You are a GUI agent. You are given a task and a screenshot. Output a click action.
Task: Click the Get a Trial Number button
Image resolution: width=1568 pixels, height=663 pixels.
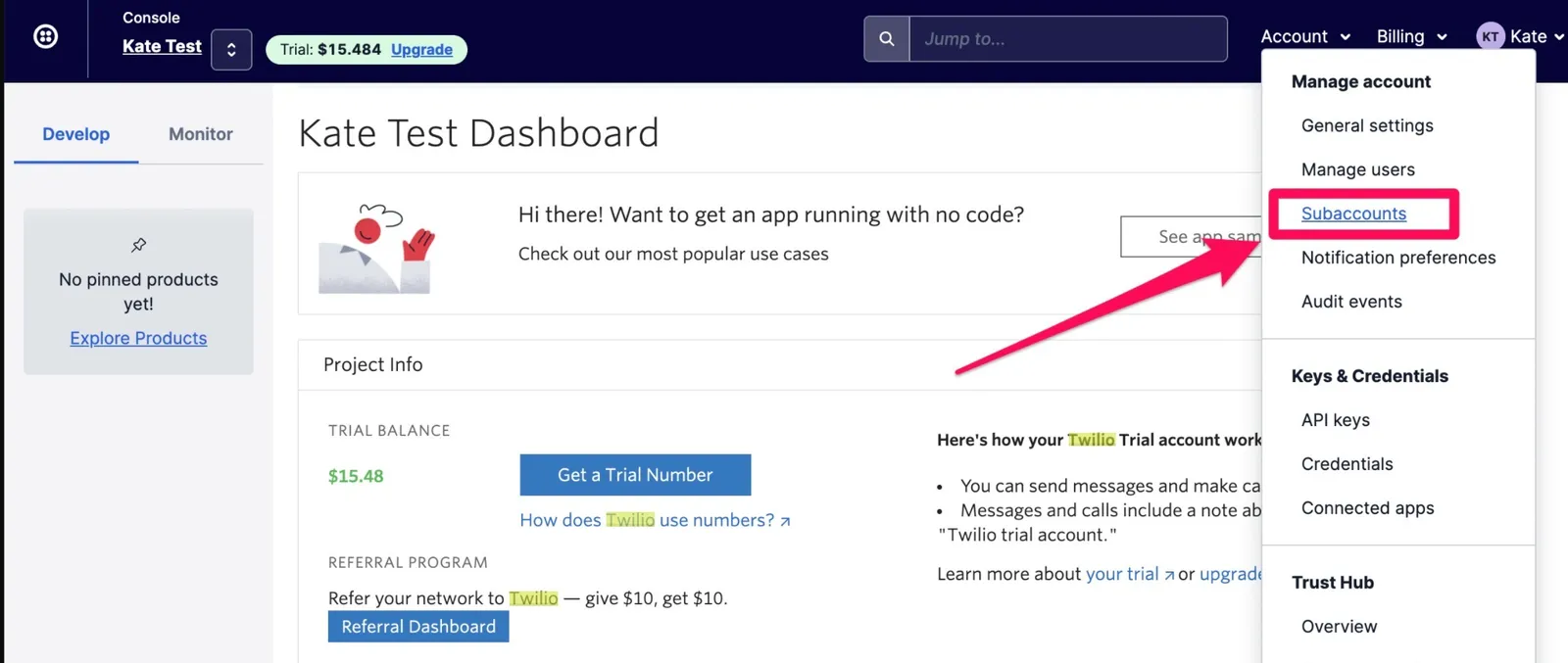[635, 475]
